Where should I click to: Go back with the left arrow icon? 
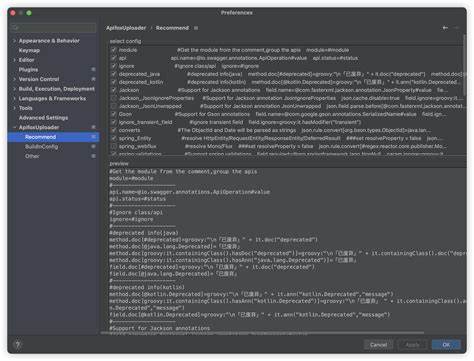[445, 28]
